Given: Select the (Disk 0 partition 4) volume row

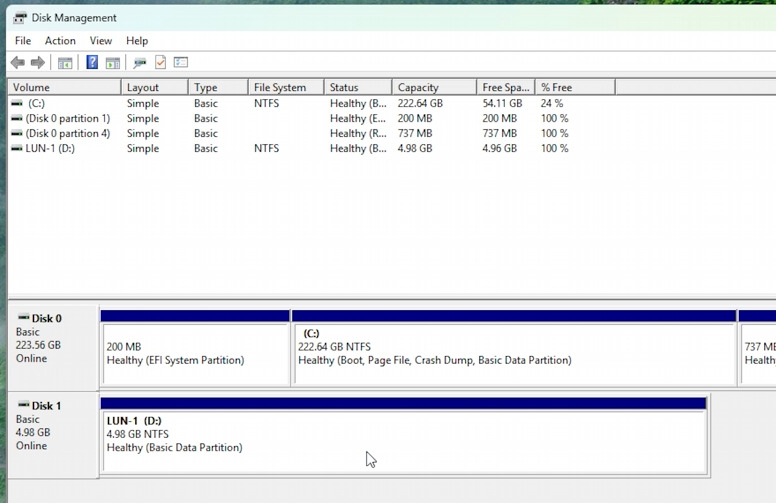Looking at the screenshot, I should [x=312, y=133].
